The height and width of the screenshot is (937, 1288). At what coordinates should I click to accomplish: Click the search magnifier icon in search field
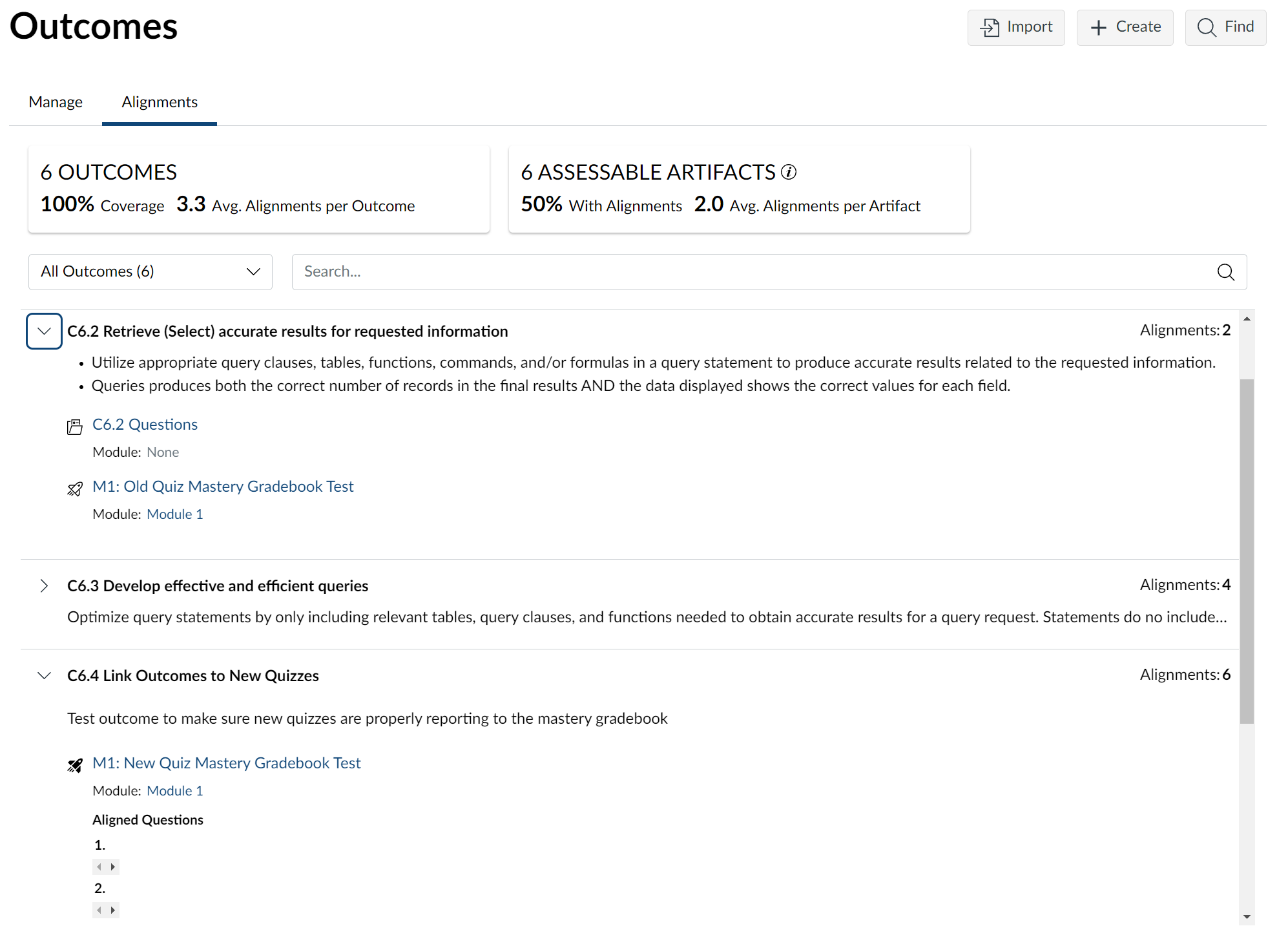(x=1225, y=272)
